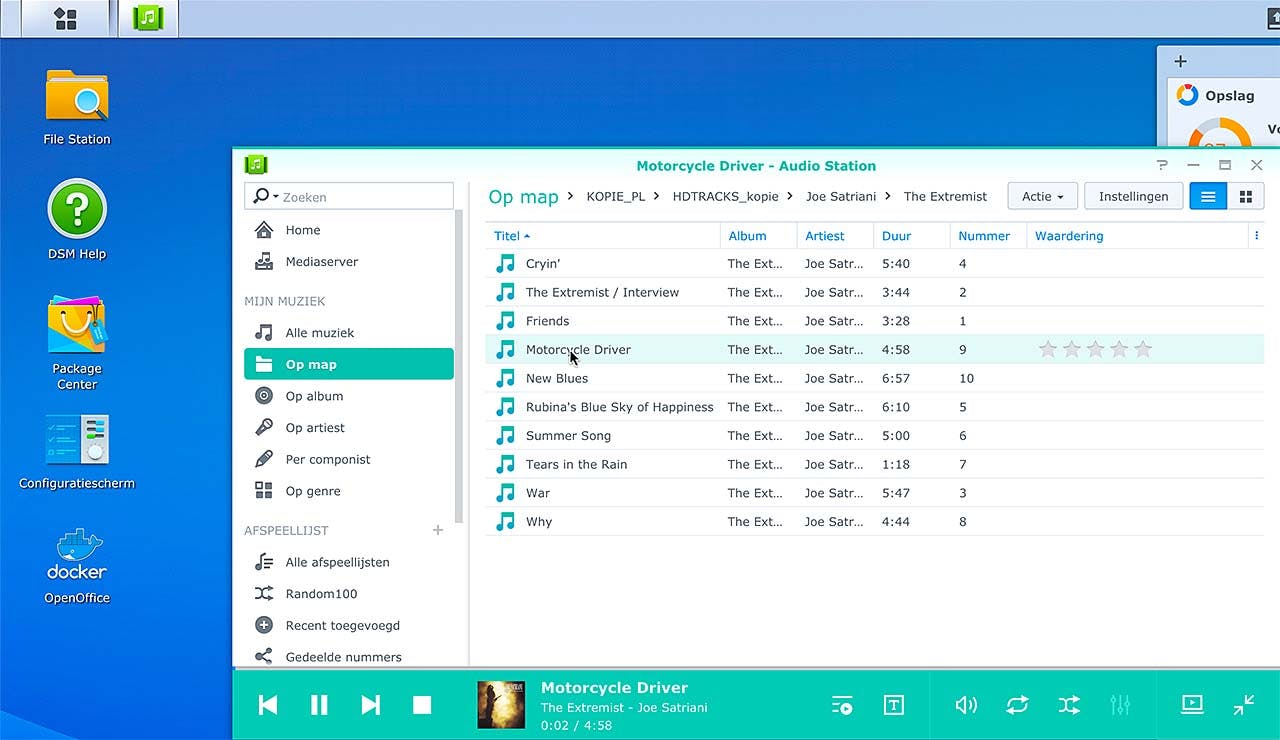The image size is (1280, 740).
Task: Toggle shuffle mode
Action: (x=1069, y=705)
